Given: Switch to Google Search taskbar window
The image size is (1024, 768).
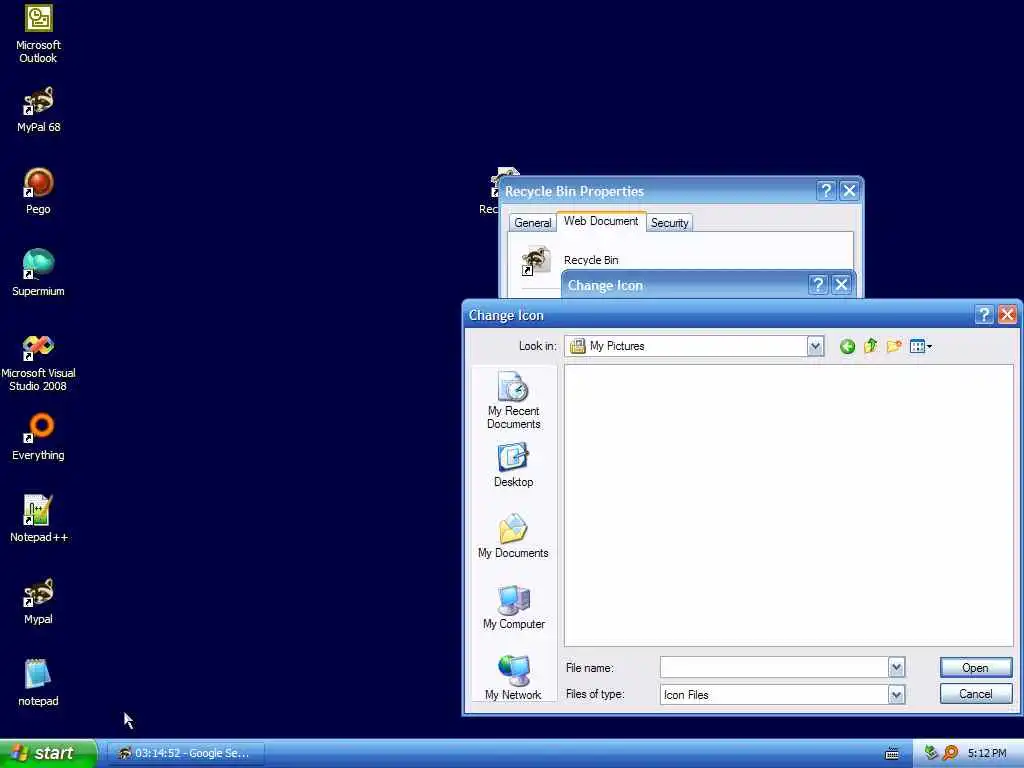Looking at the screenshot, I should coord(185,753).
